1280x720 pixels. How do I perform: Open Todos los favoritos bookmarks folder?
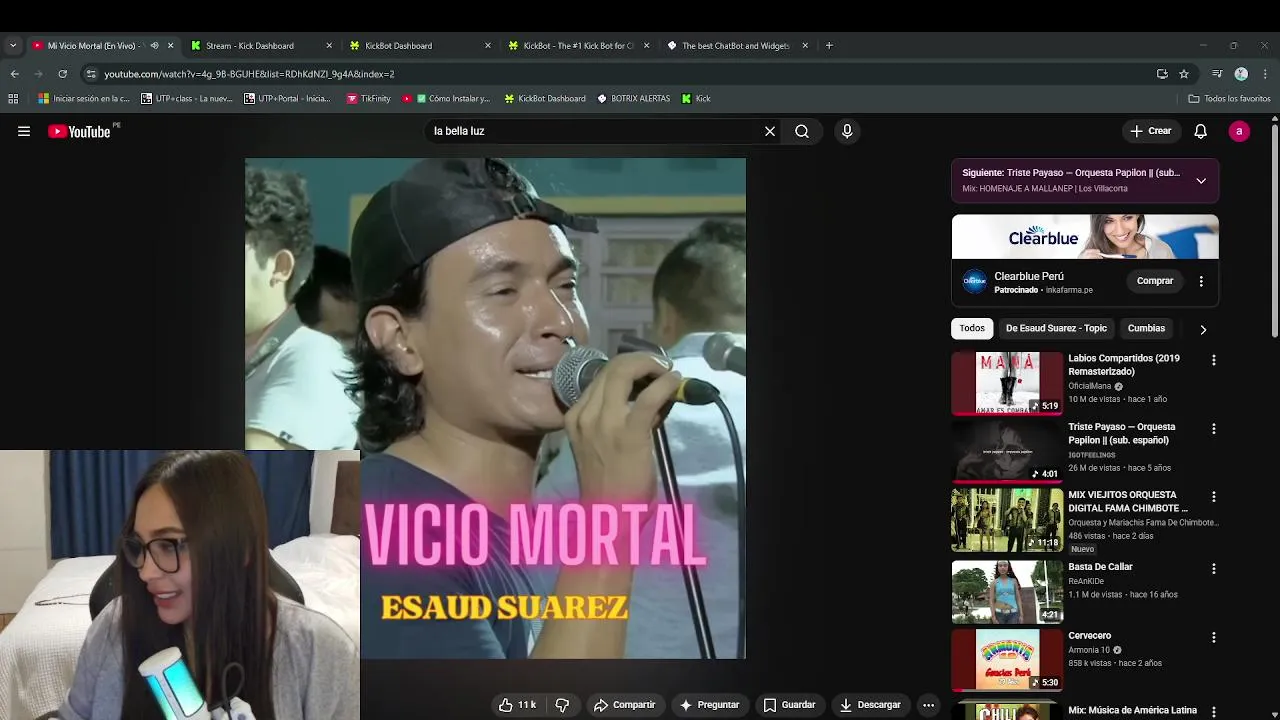point(1229,99)
